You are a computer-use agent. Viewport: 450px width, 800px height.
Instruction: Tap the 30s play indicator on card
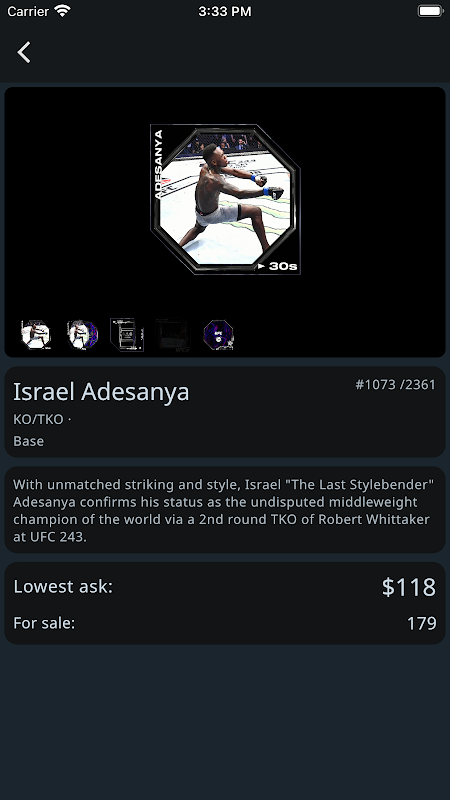click(278, 266)
